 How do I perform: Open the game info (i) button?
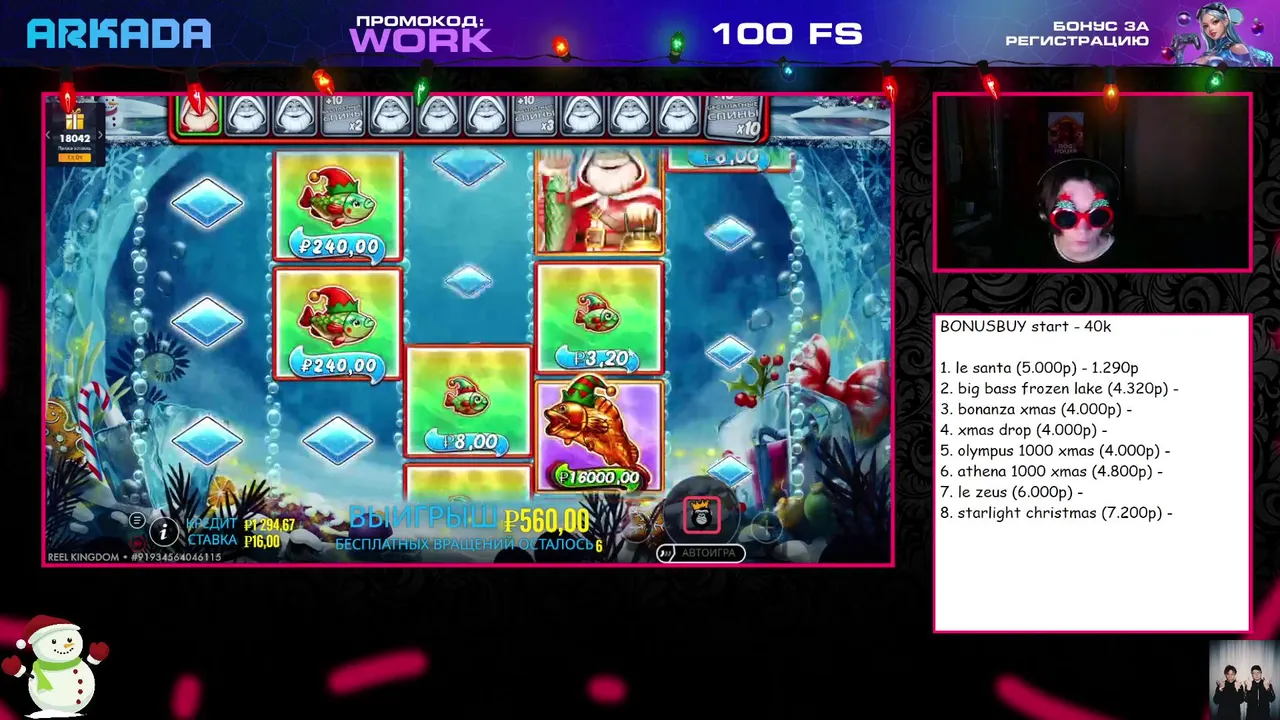click(164, 531)
